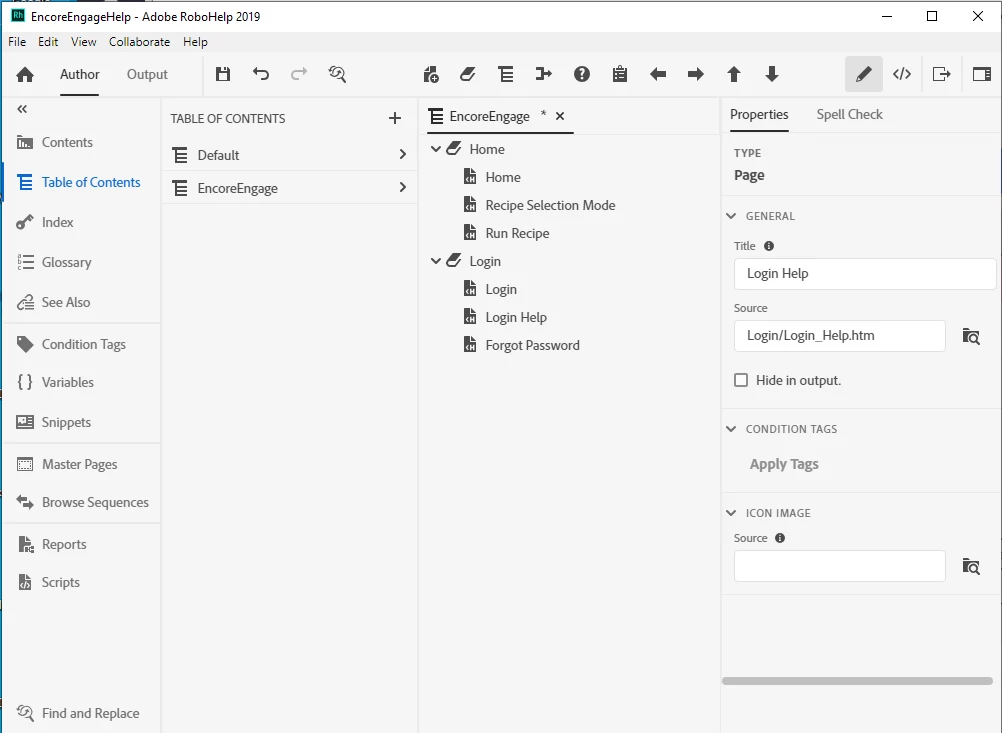This screenshot has width=1002, height=733.
Task: Click the TOC placeholder toolbar icon
Action: pyautogui.click(x=505, y=74)
